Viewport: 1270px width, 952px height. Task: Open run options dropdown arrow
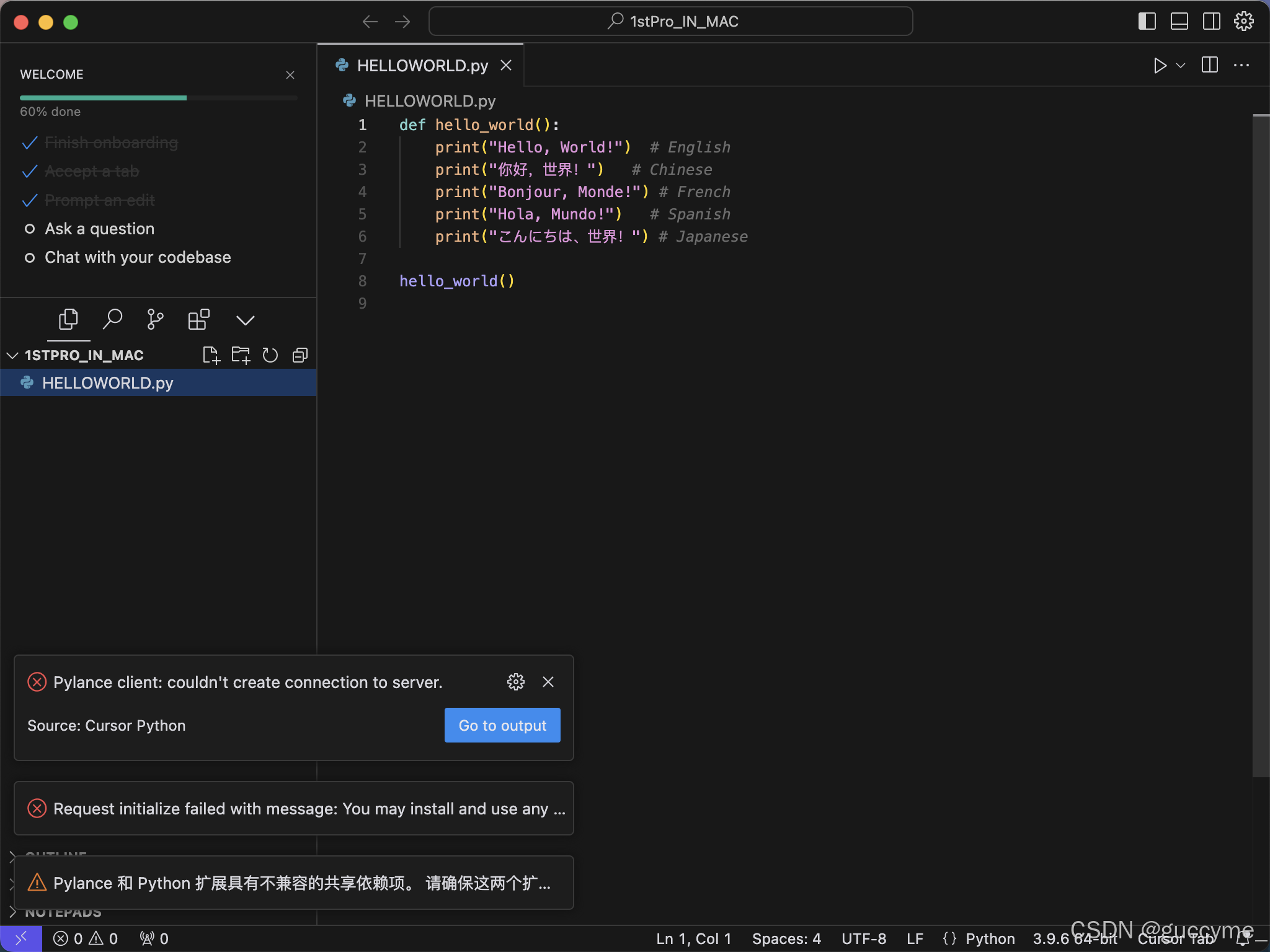click(x=1181, y=66)
